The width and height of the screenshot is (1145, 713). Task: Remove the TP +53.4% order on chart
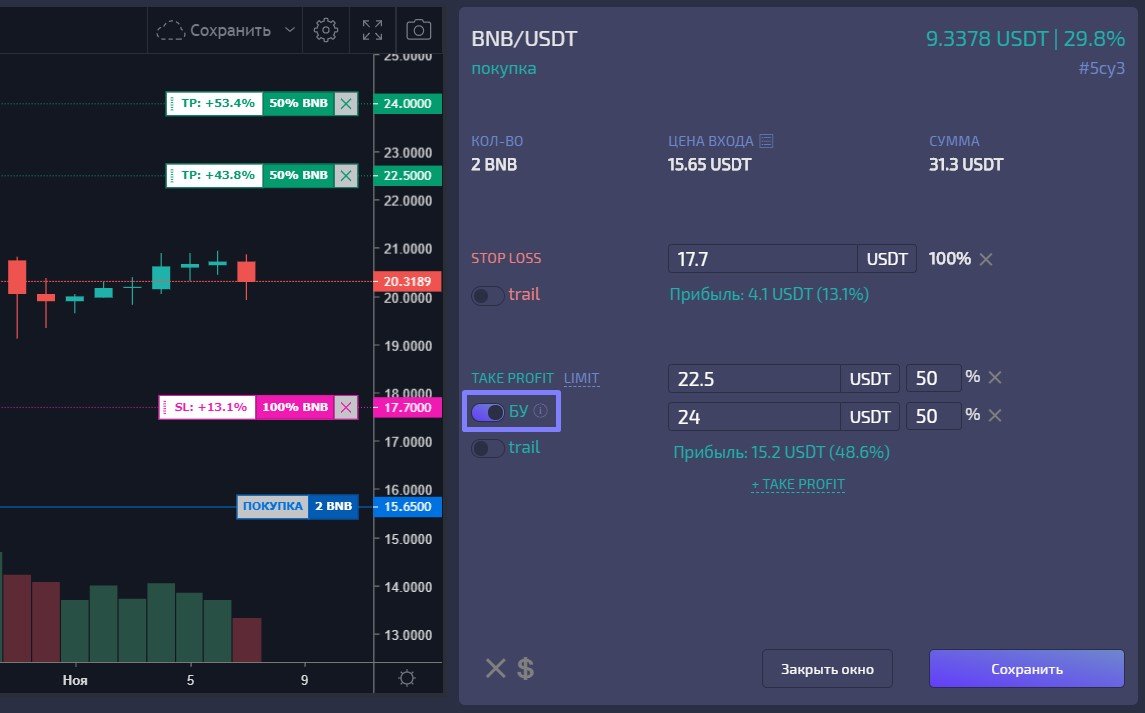click(346, 104)
